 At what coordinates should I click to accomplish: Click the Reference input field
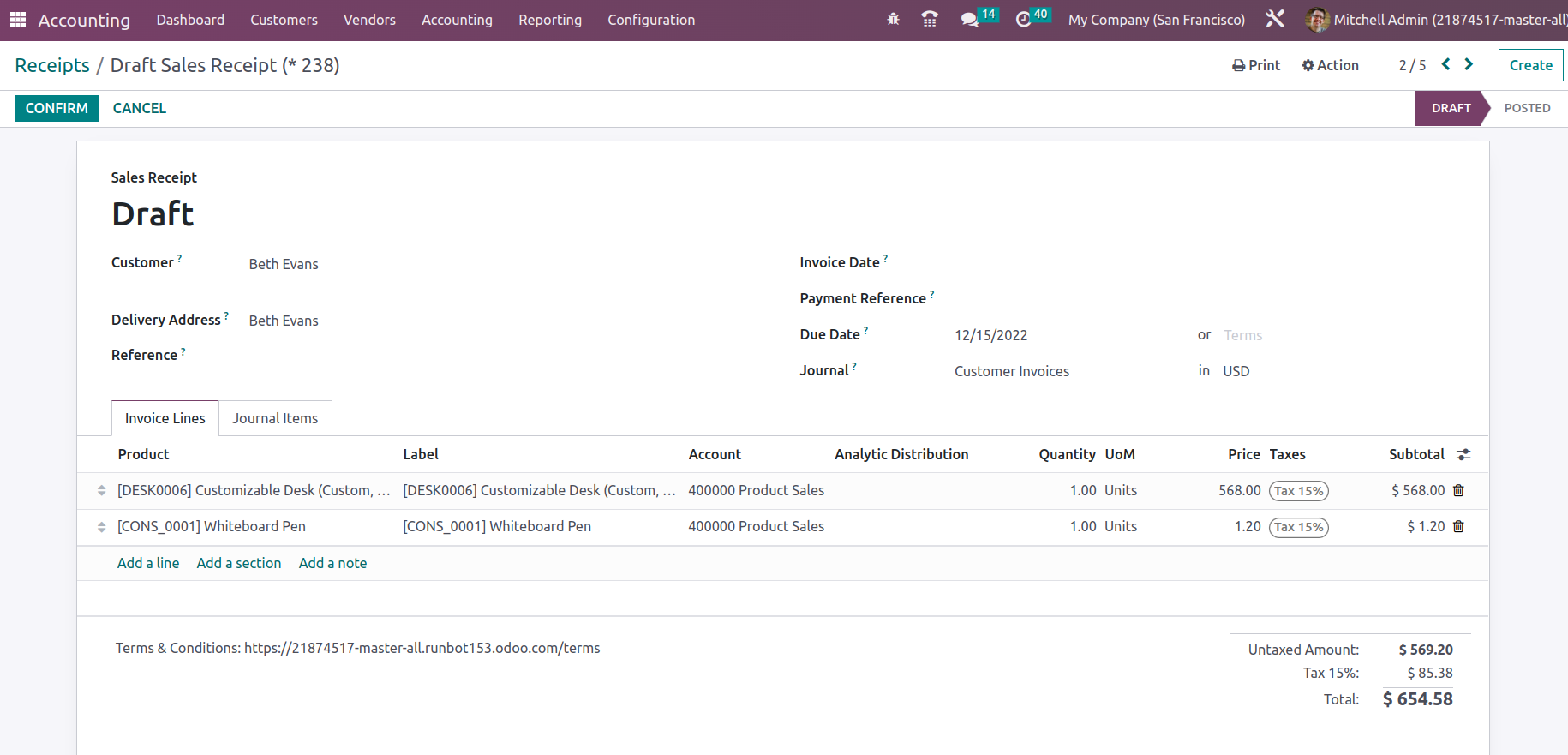pos(506,355)
